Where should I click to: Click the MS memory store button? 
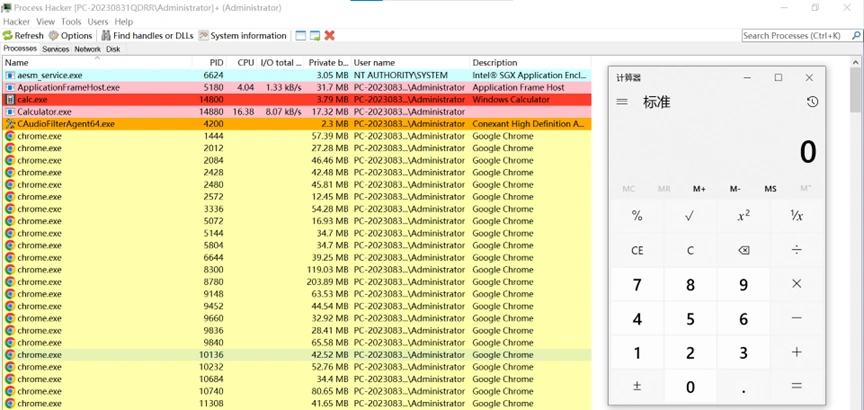click(770, 189)
